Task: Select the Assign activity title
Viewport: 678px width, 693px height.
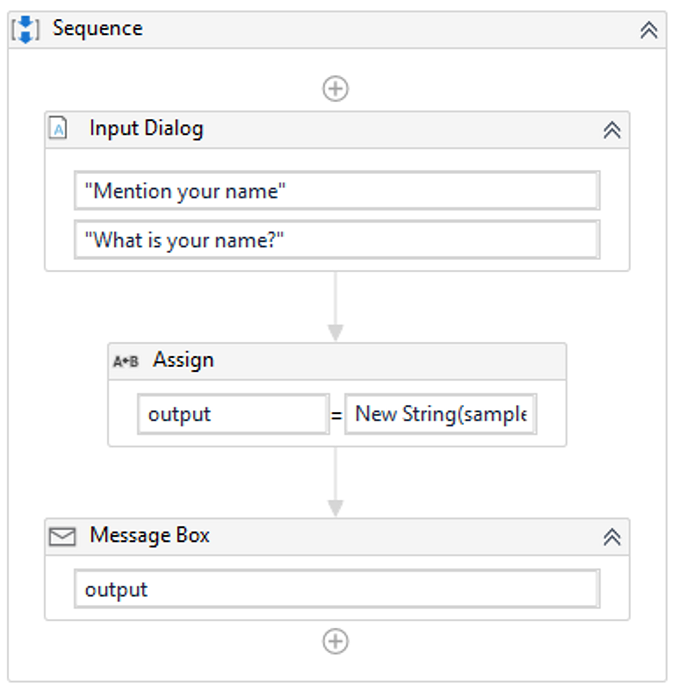Action: (183, 361)
